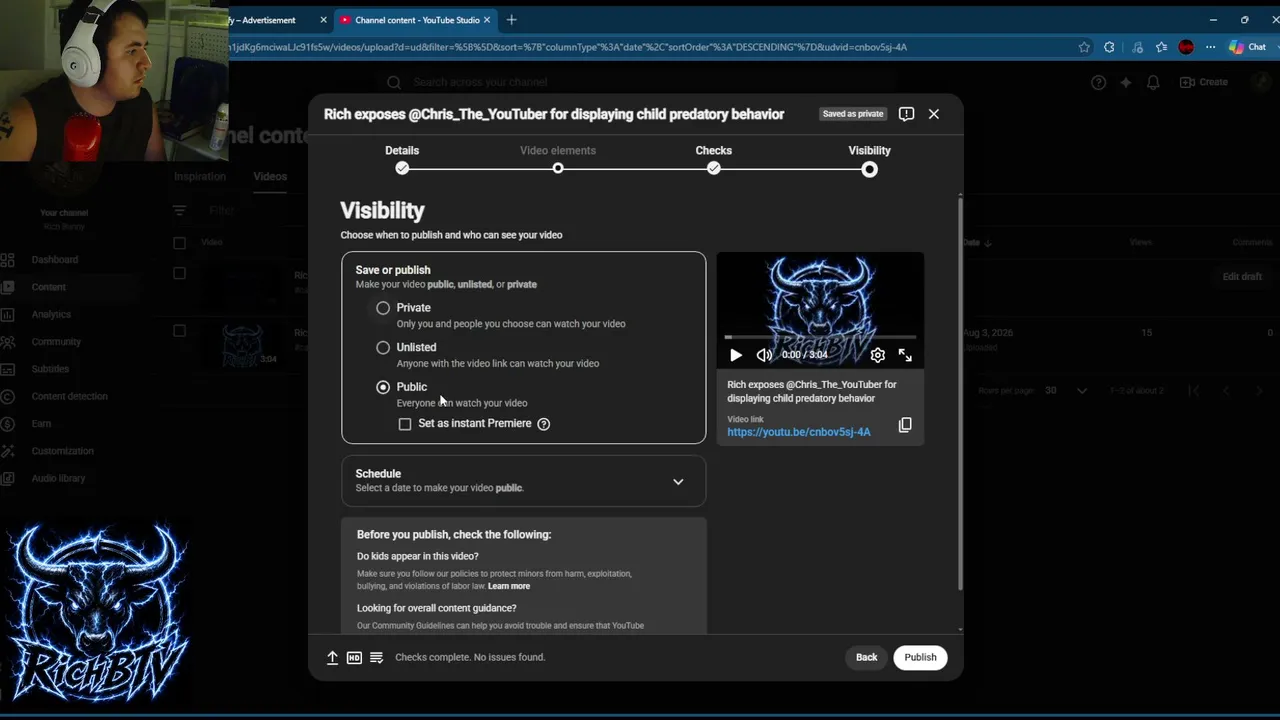Open the browser three-dot menu
Image resolution: width=1280 pixels, height=720 pixels.
point(1210,47)
